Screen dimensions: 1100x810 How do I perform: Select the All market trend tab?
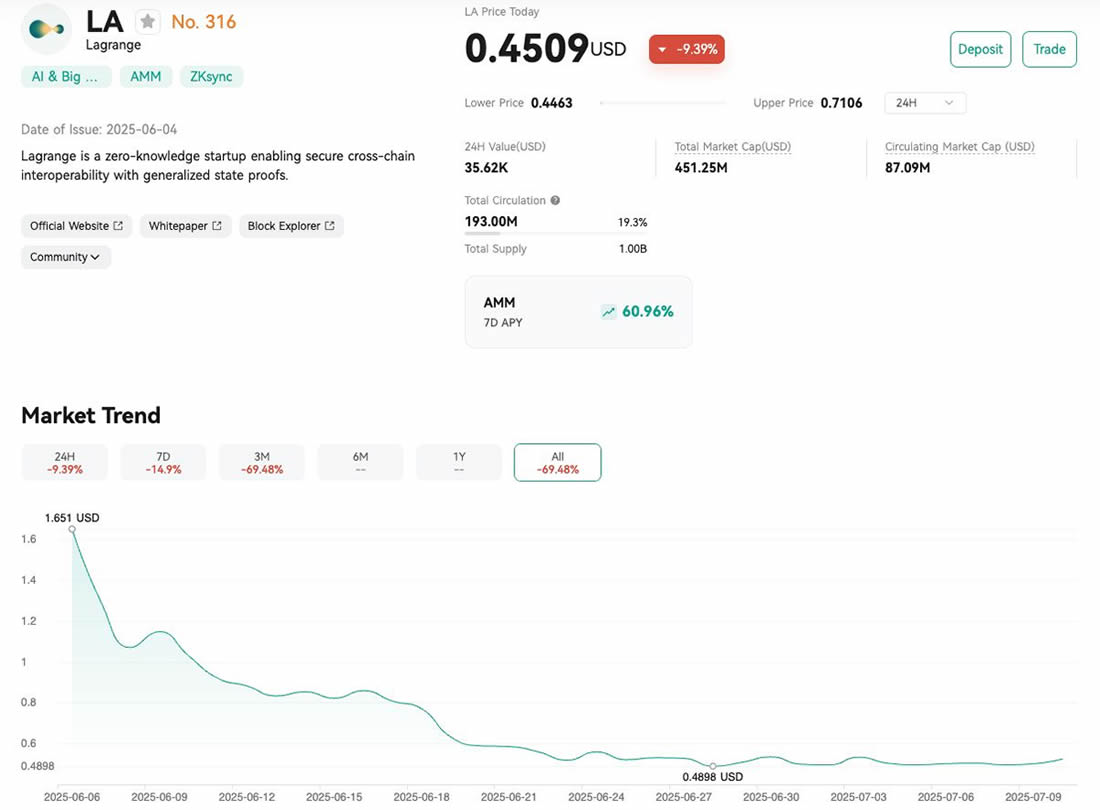[x=558, y=462]
